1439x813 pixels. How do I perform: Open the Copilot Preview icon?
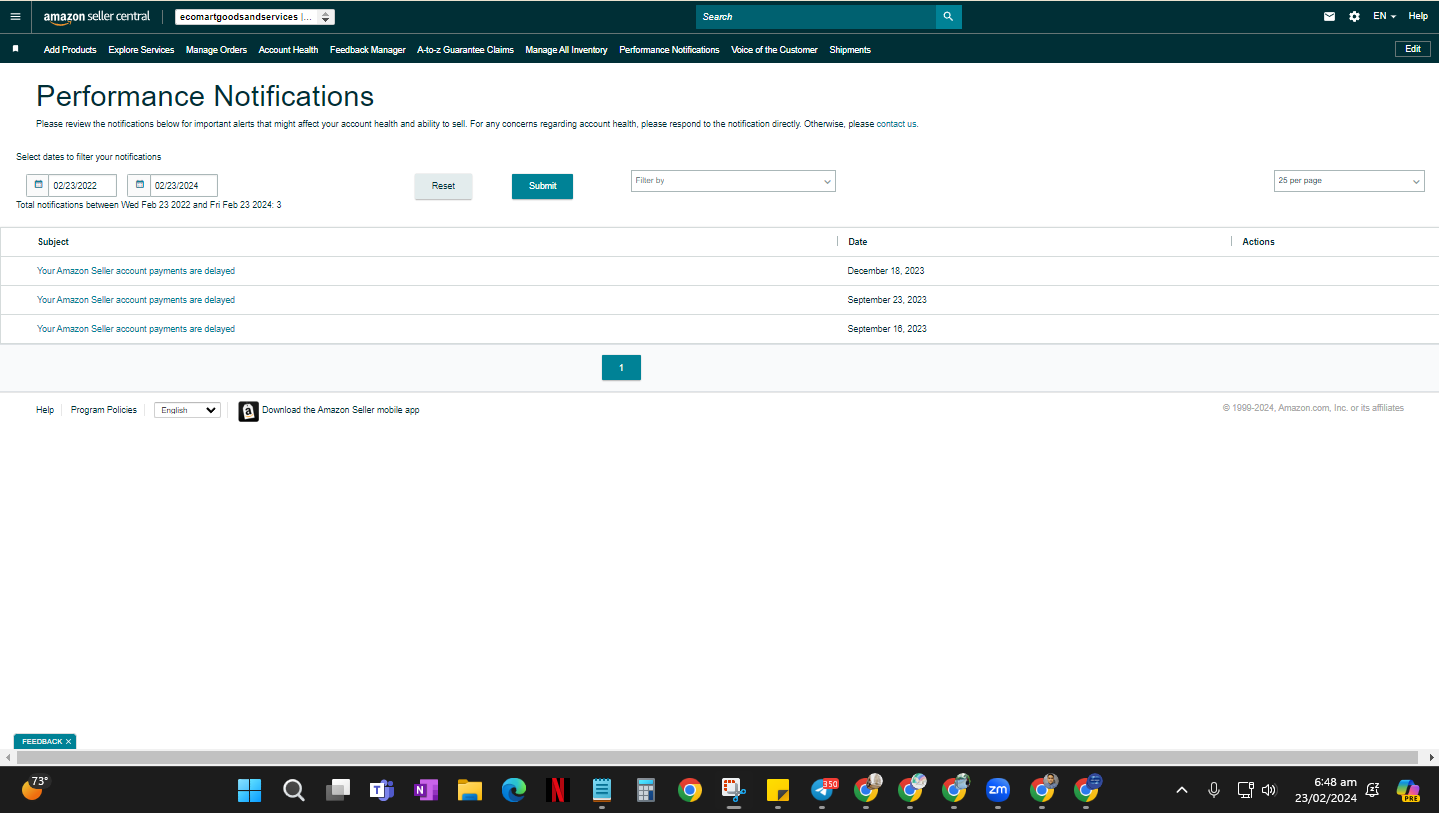pos(1408,790)
